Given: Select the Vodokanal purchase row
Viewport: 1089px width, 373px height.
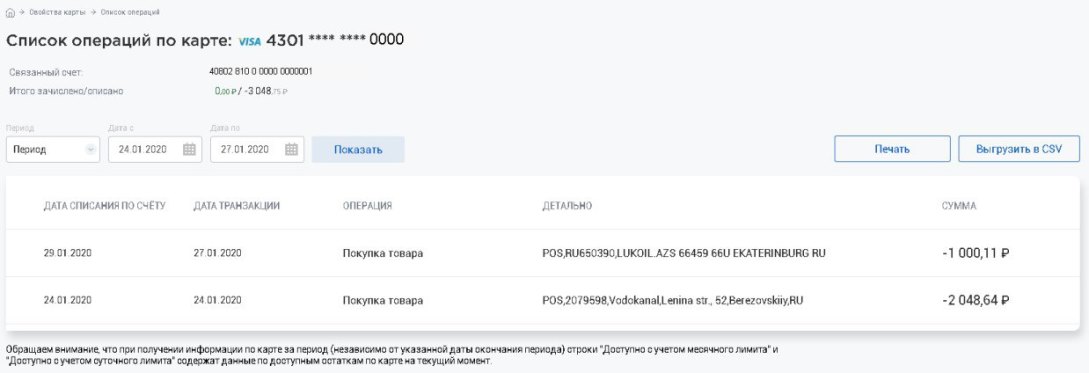Looking at the screenshot, I should click(x=542, y=301).
